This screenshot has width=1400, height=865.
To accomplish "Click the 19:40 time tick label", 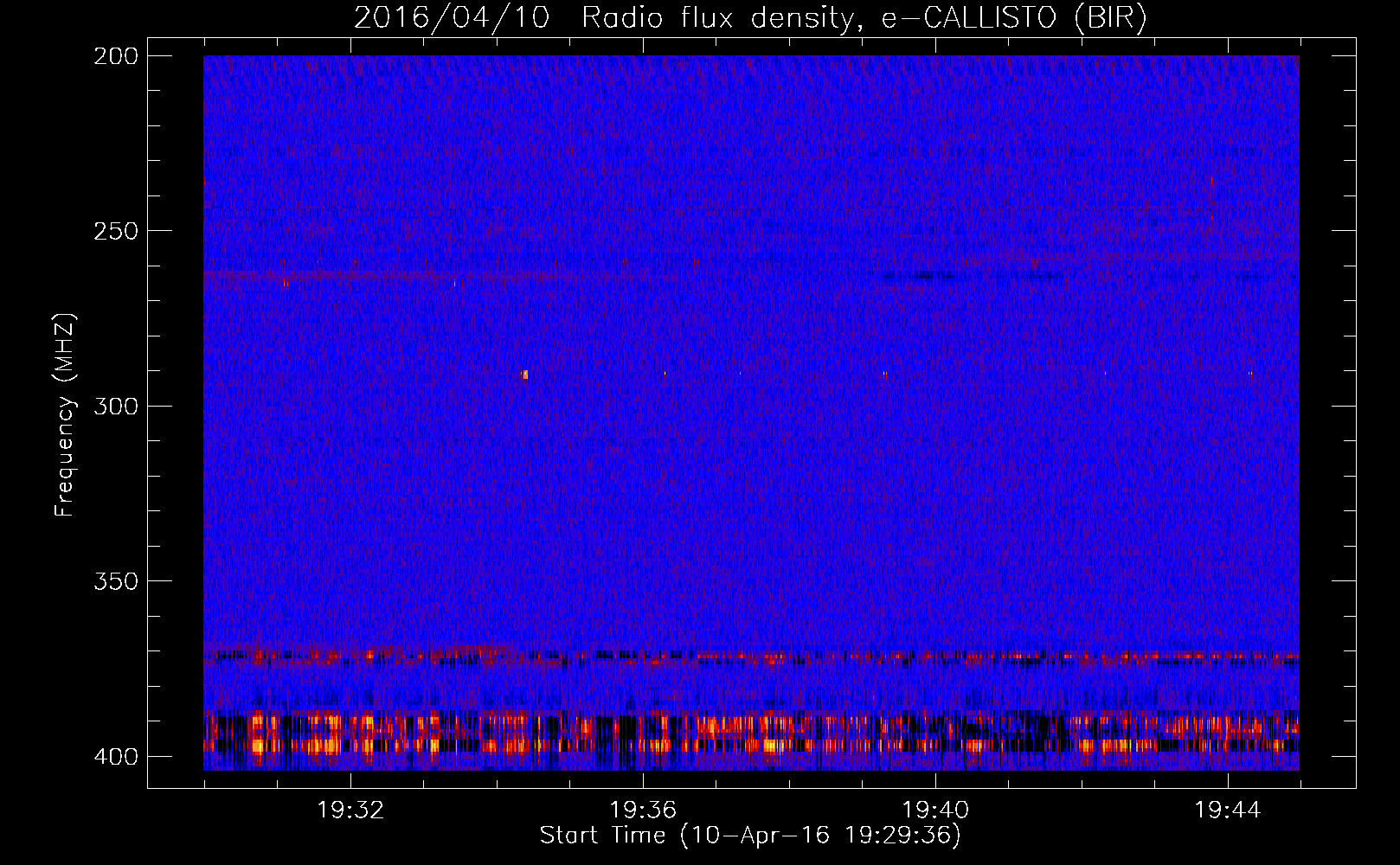I will point(935,810).
